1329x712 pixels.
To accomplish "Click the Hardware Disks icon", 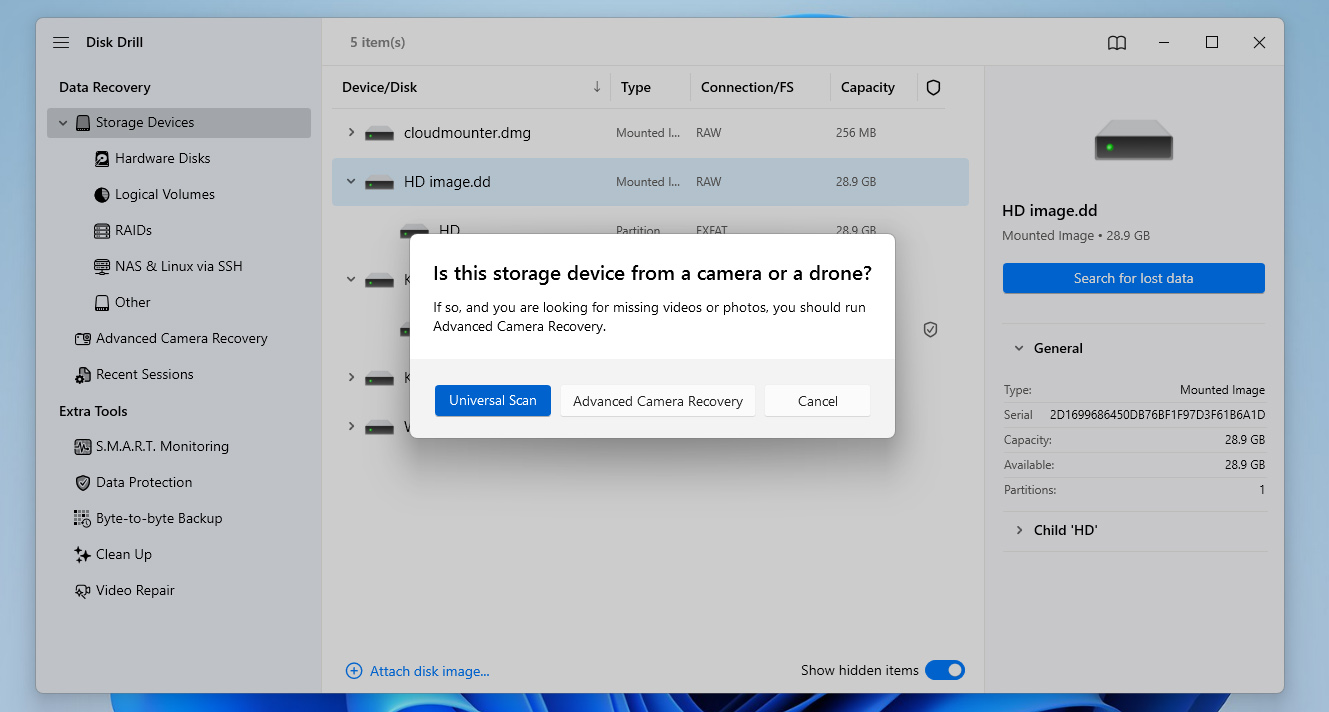I will pyautogui.click(x=102, y=159).
